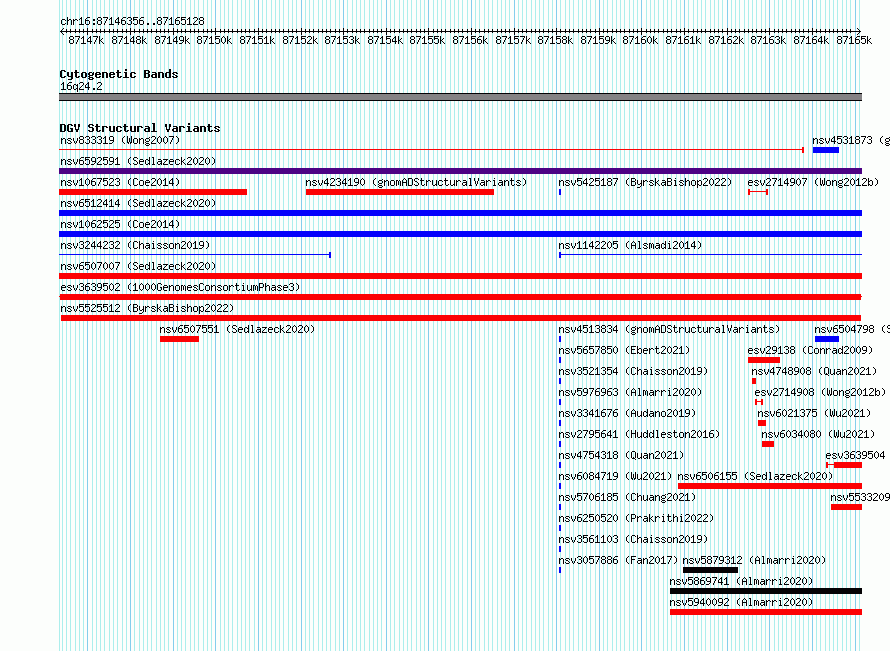The image size is (890, 651).
Task: Open nsv5706185 (Chuang2021) label
Action: coord(627,497)
